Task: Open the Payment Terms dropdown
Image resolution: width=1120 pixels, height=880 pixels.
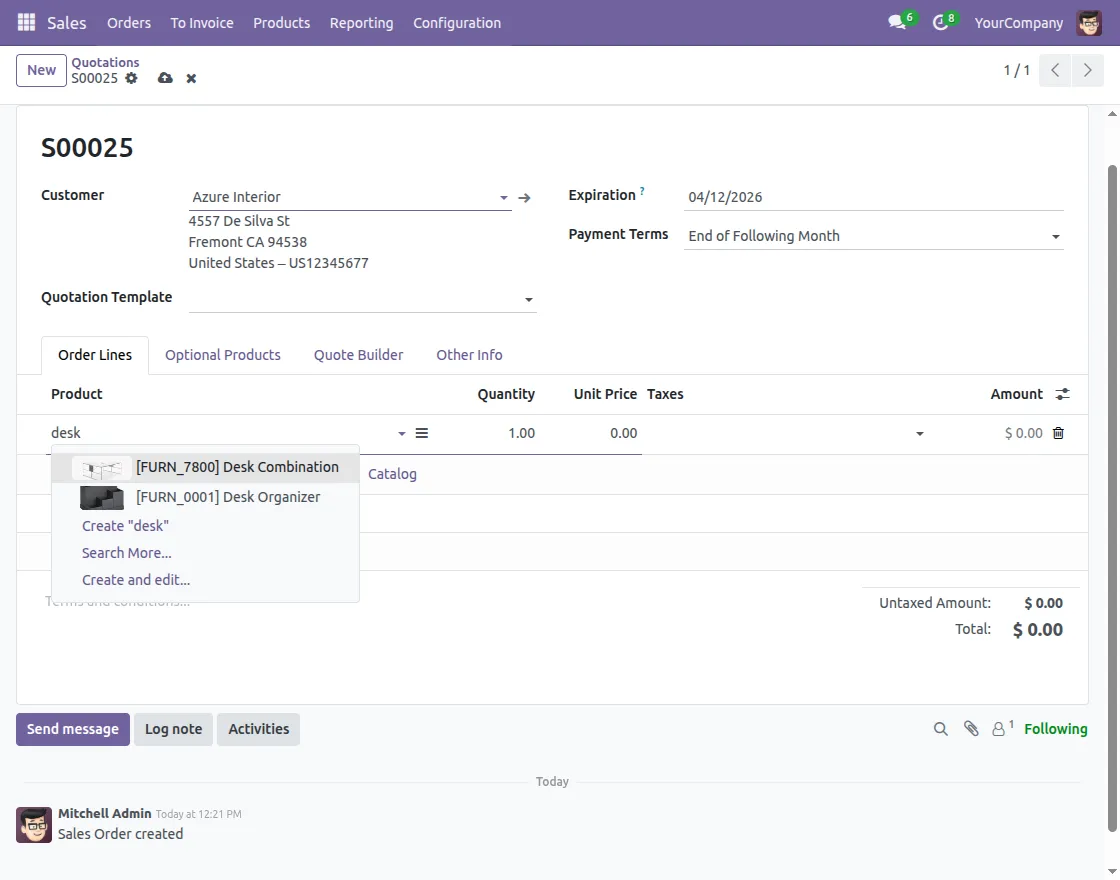Action: coord(1055,236)
